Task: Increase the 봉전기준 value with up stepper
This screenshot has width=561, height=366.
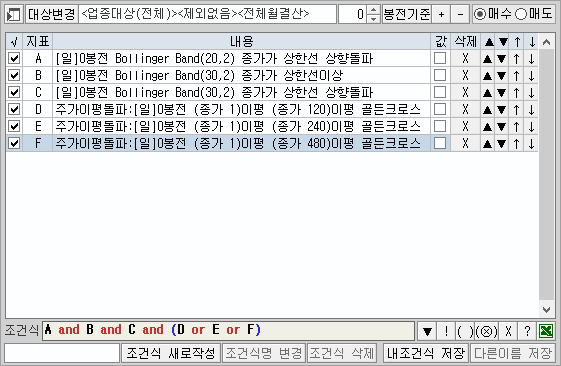Action: coord(373,10)
